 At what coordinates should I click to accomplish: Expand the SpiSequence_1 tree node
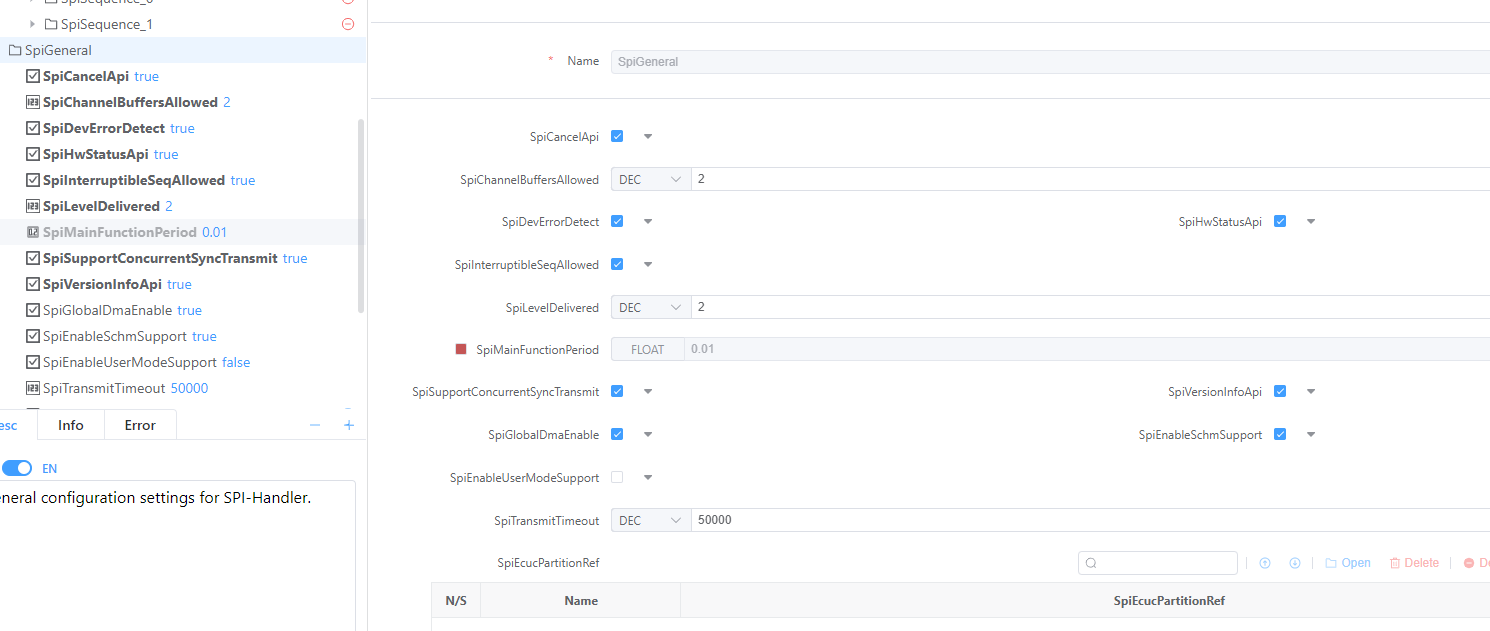click(33, 24)
